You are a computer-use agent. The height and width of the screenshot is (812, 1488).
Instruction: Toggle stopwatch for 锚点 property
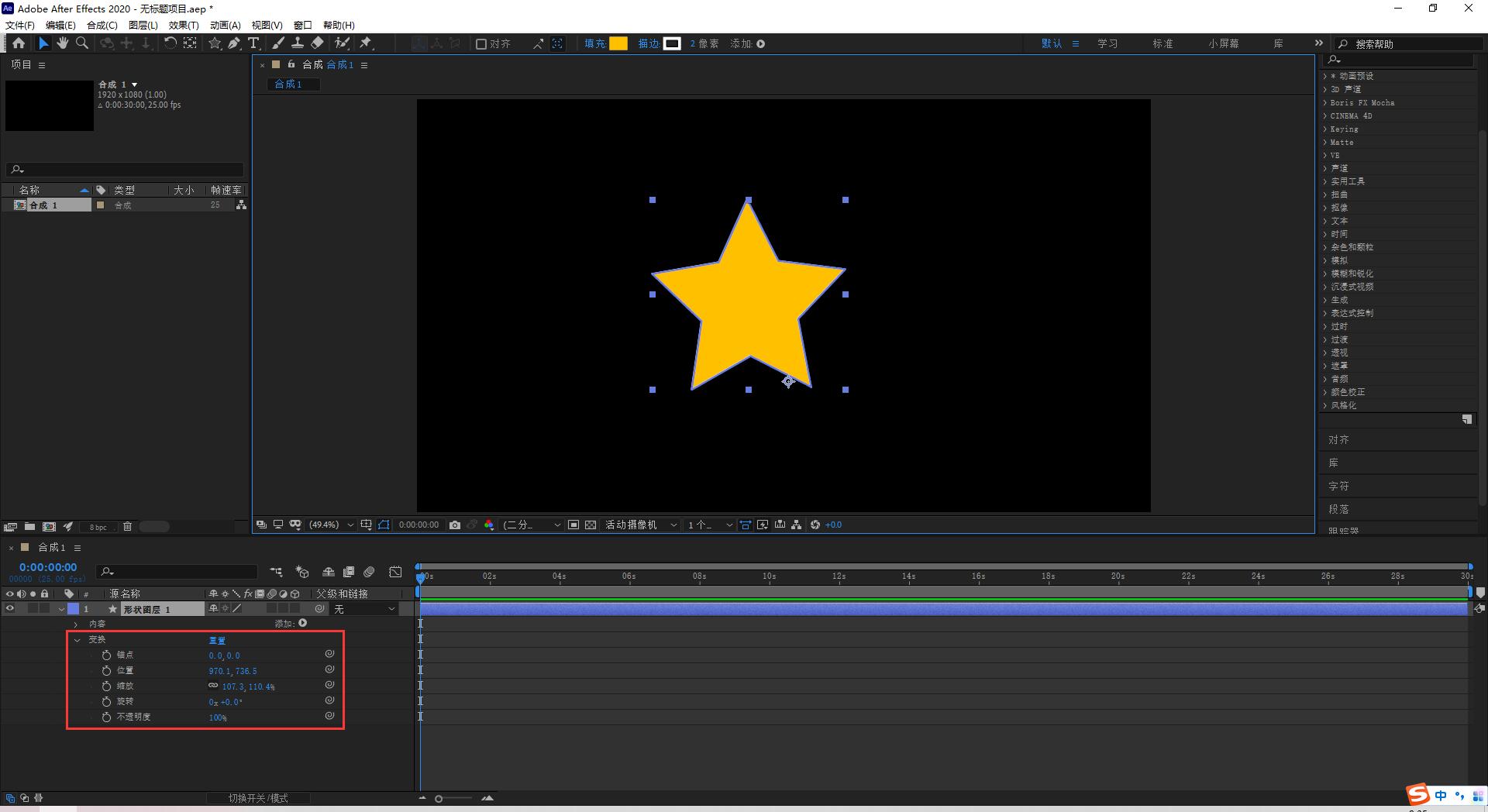107,655
